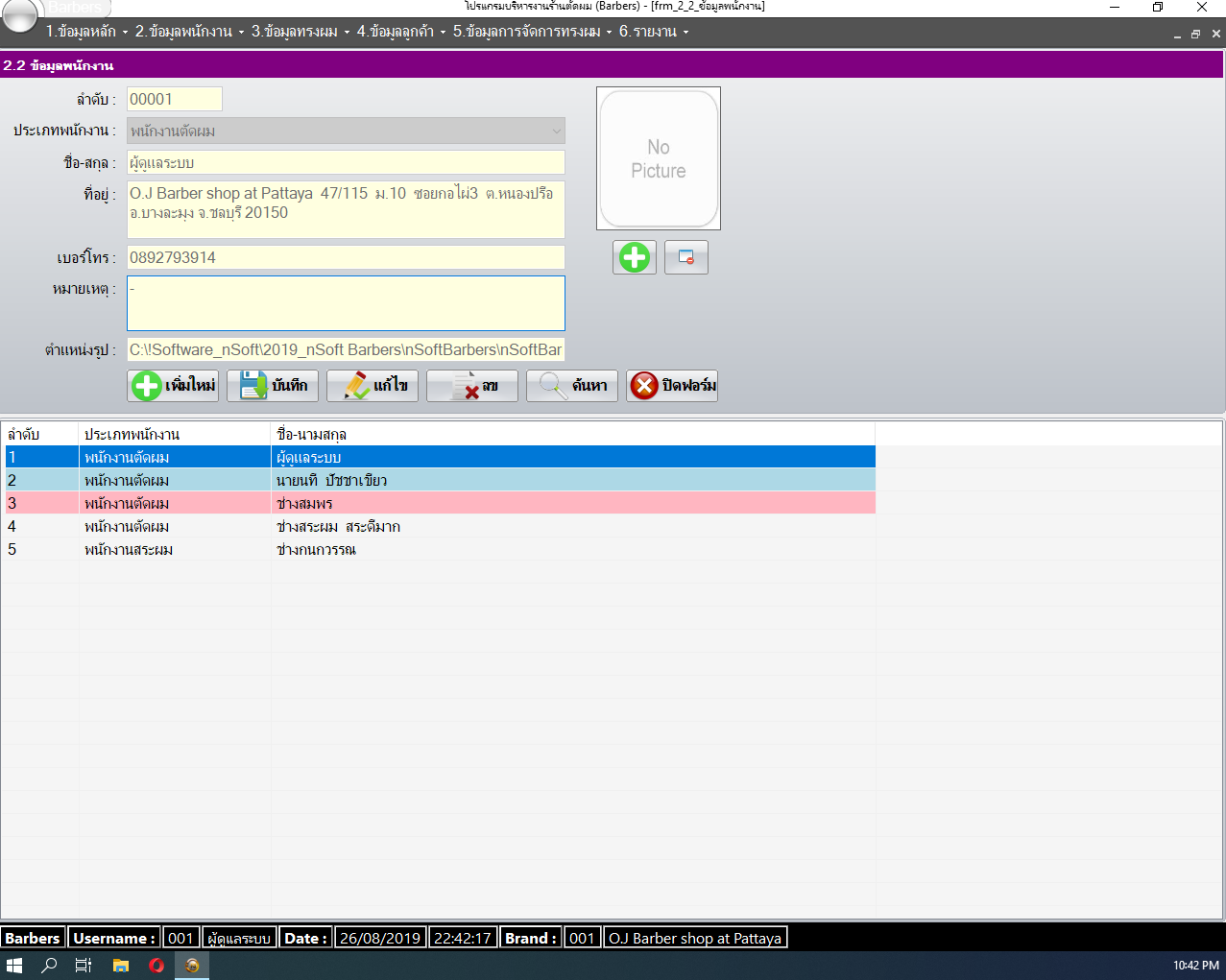
Task: Expand the 6.รายงาน menu
Action: point(653,32)
